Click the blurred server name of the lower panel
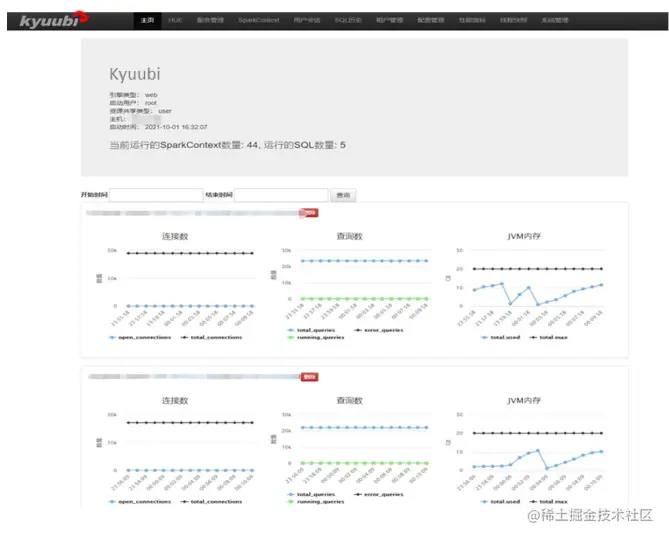 click(194, 377)
